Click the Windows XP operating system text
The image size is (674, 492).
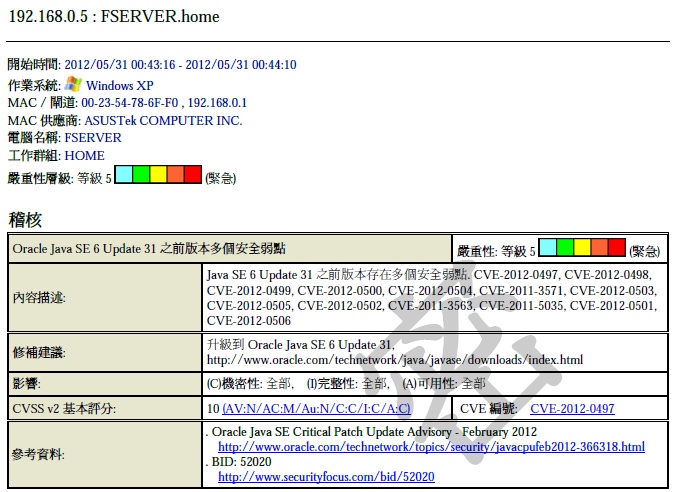[x=119, y=86]
